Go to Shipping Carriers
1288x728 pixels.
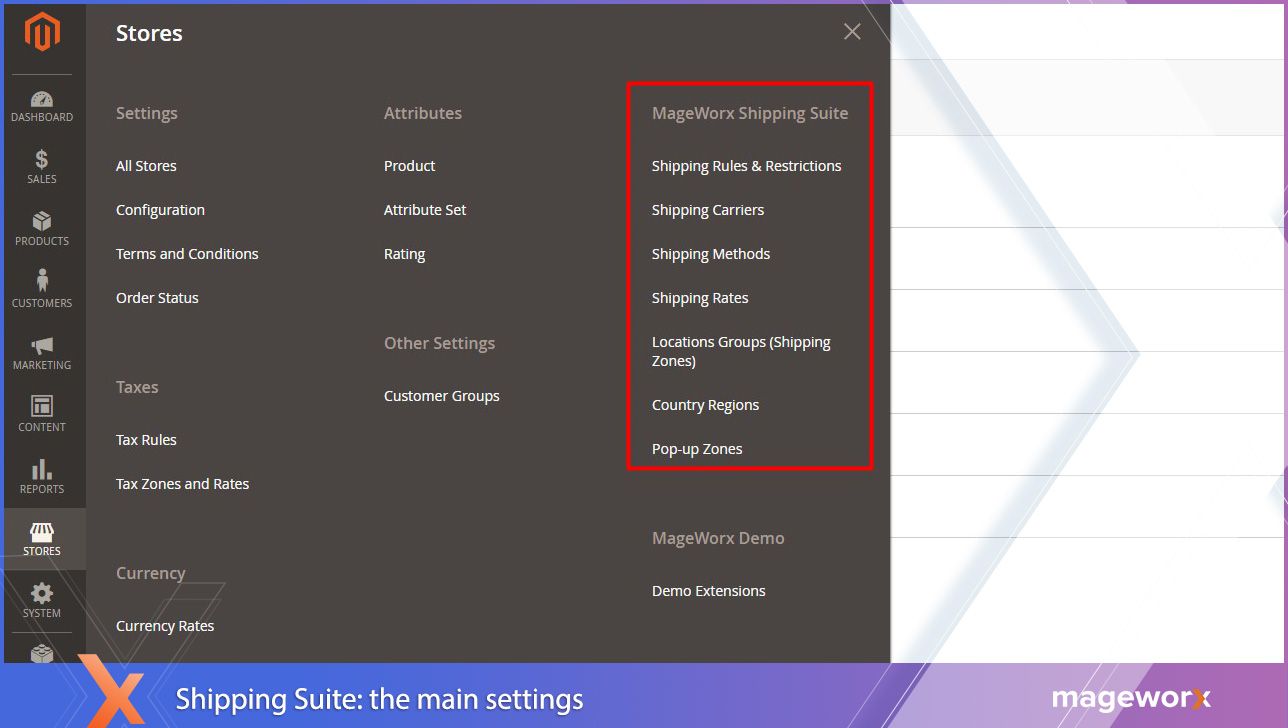click(707, 210)
